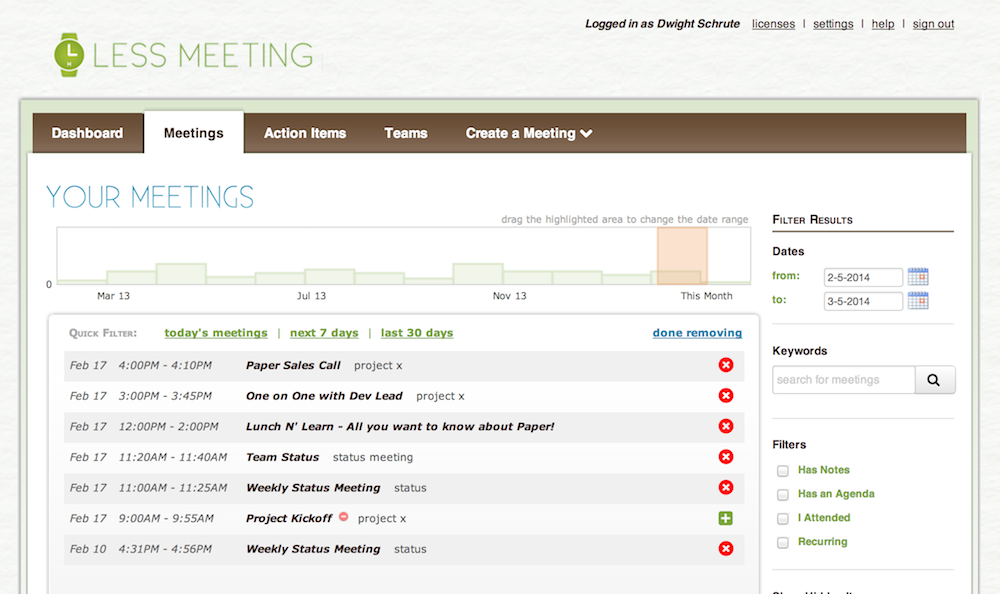Open One on One with Dev Lead title

pyautogui.click(x=324, y=396)
